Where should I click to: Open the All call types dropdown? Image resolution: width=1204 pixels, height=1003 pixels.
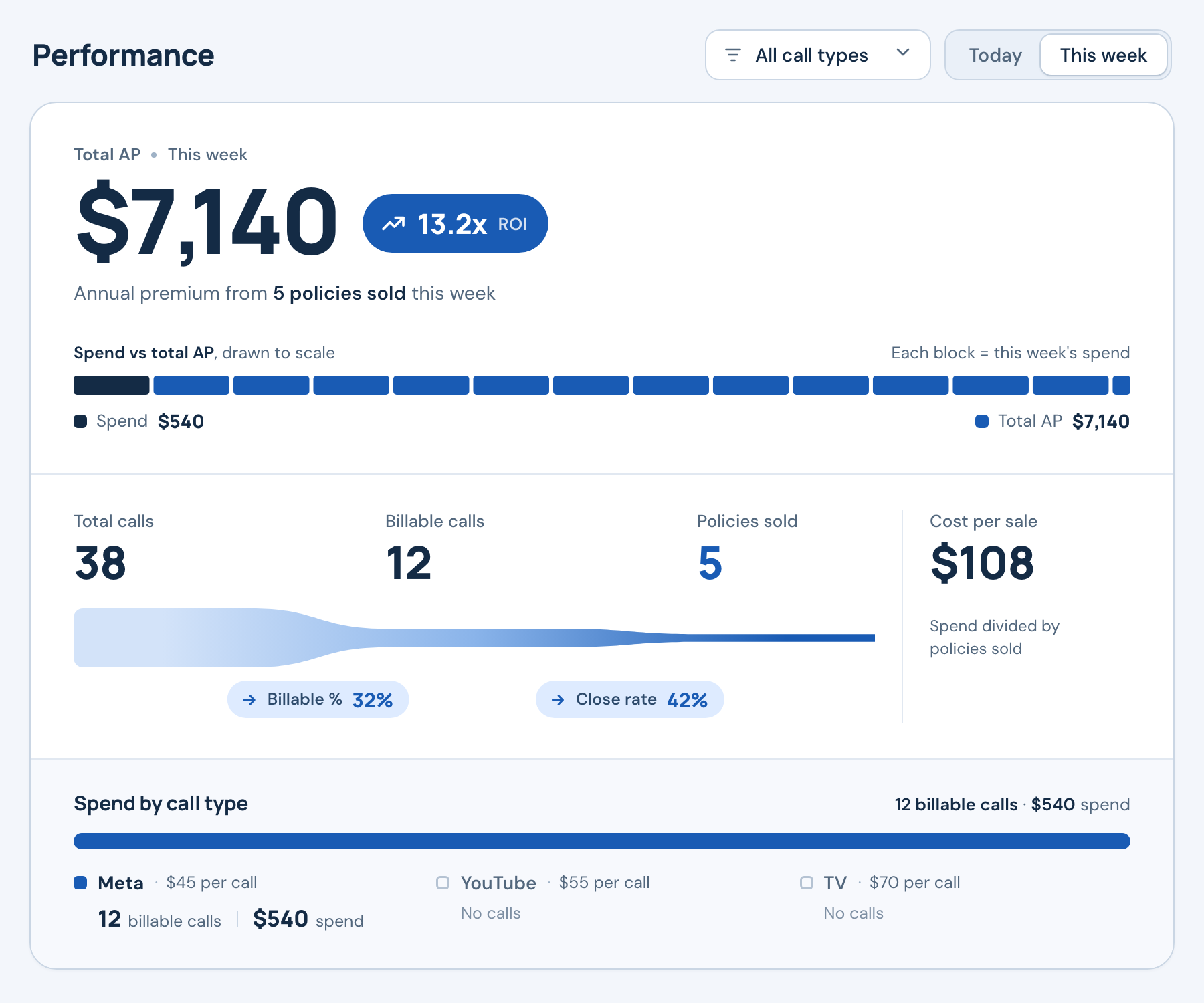817,55
